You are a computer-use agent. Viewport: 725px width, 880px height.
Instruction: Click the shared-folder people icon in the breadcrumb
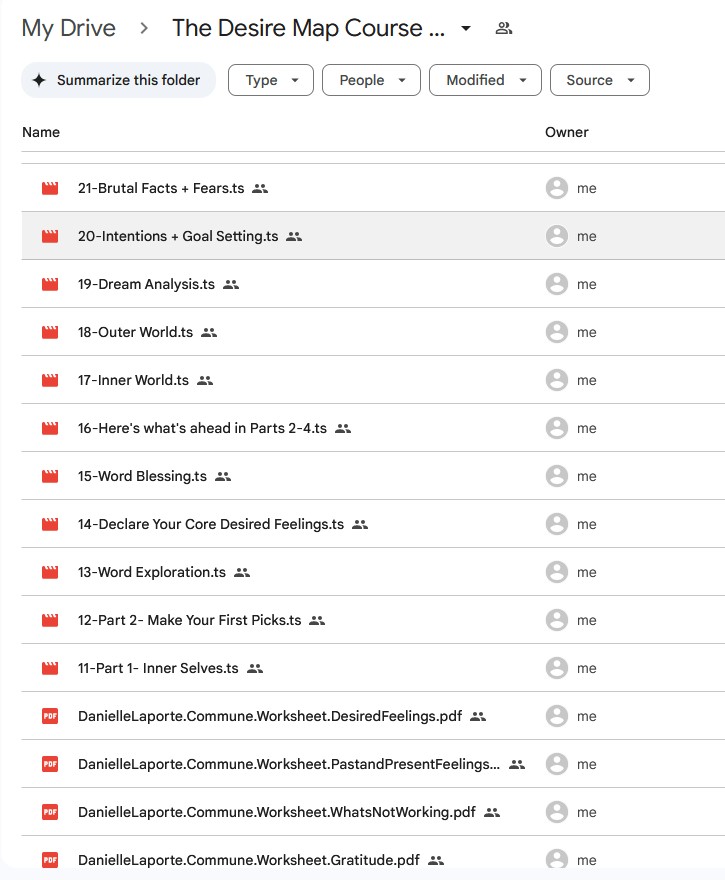(504, 28)
